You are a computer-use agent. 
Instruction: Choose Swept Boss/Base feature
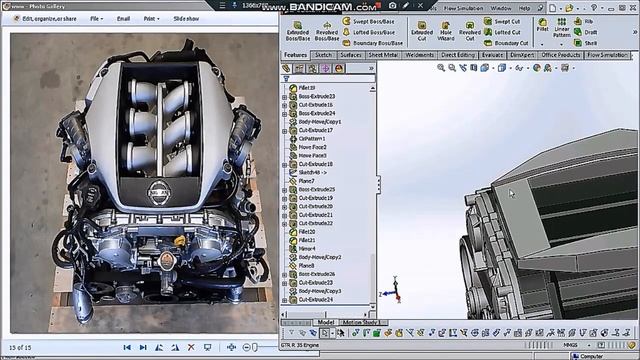coord(369,21)
